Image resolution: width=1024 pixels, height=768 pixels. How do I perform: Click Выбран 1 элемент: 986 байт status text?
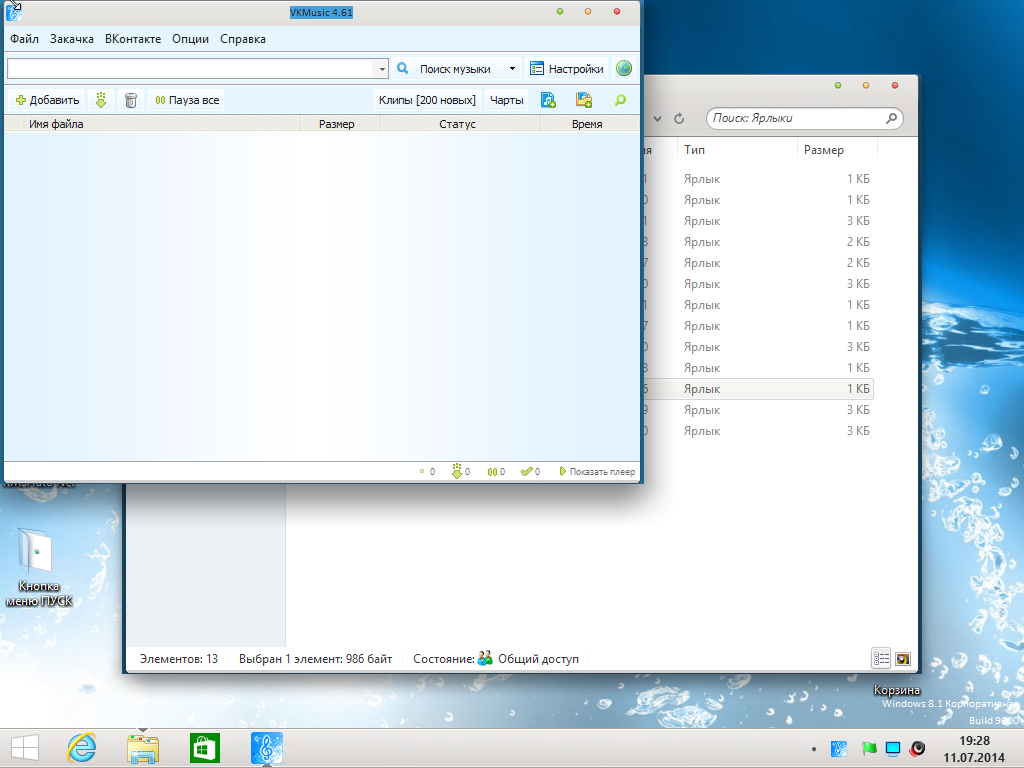point(315,659)
